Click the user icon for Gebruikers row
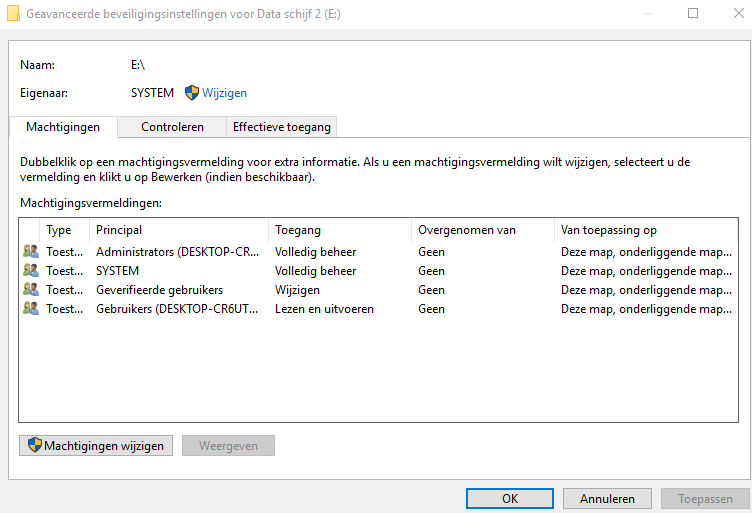 point(31,309)
